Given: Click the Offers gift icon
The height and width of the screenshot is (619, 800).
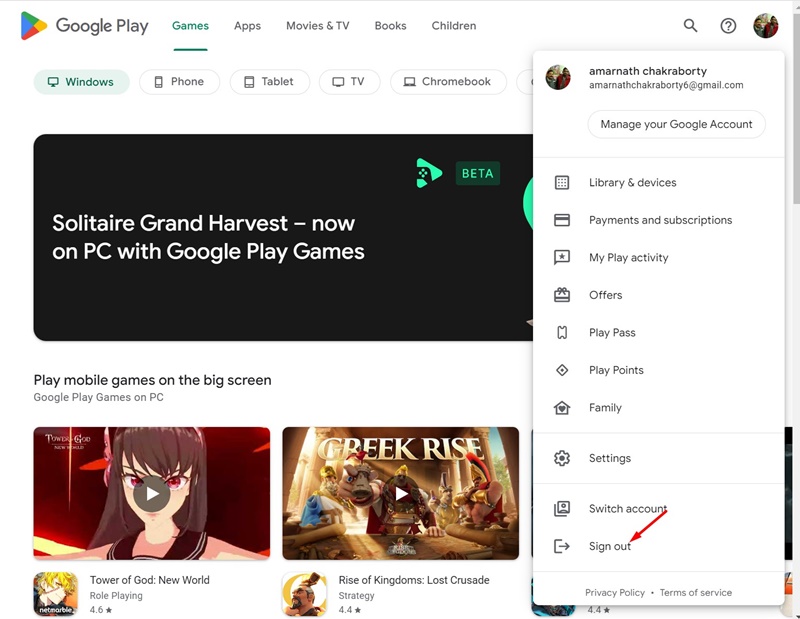Looking at the screenshot, I should click(x=562, y=295).
